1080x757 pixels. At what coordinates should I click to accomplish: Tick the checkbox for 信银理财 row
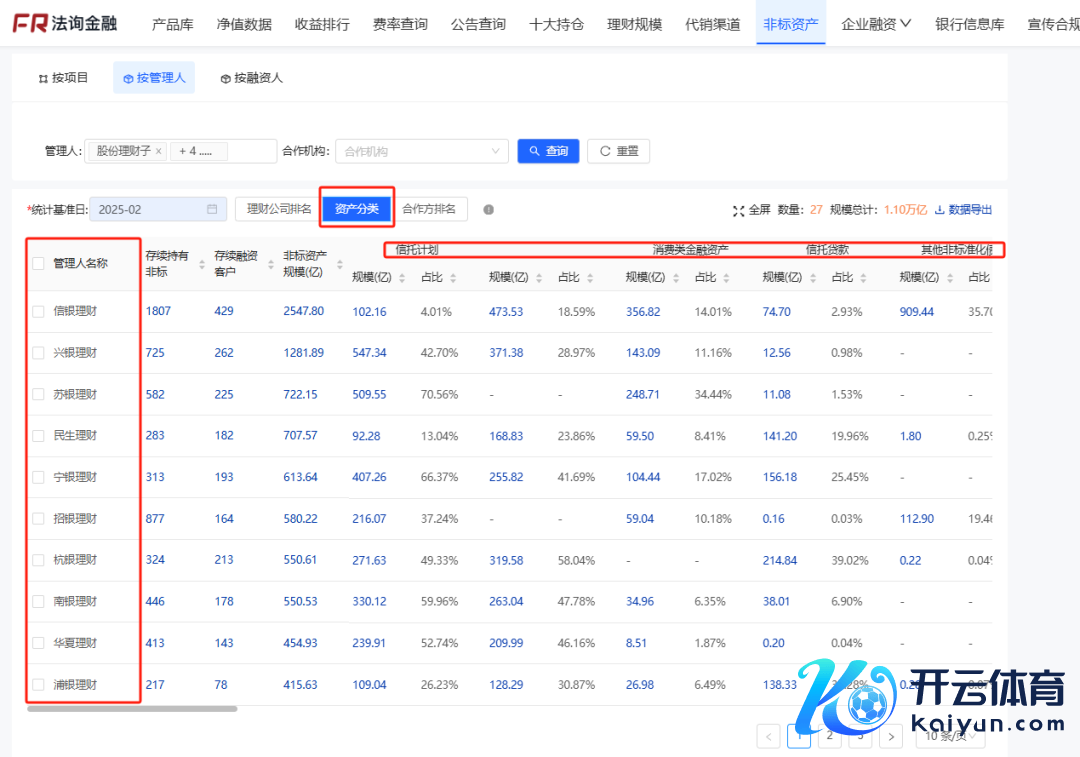point(38,311)
